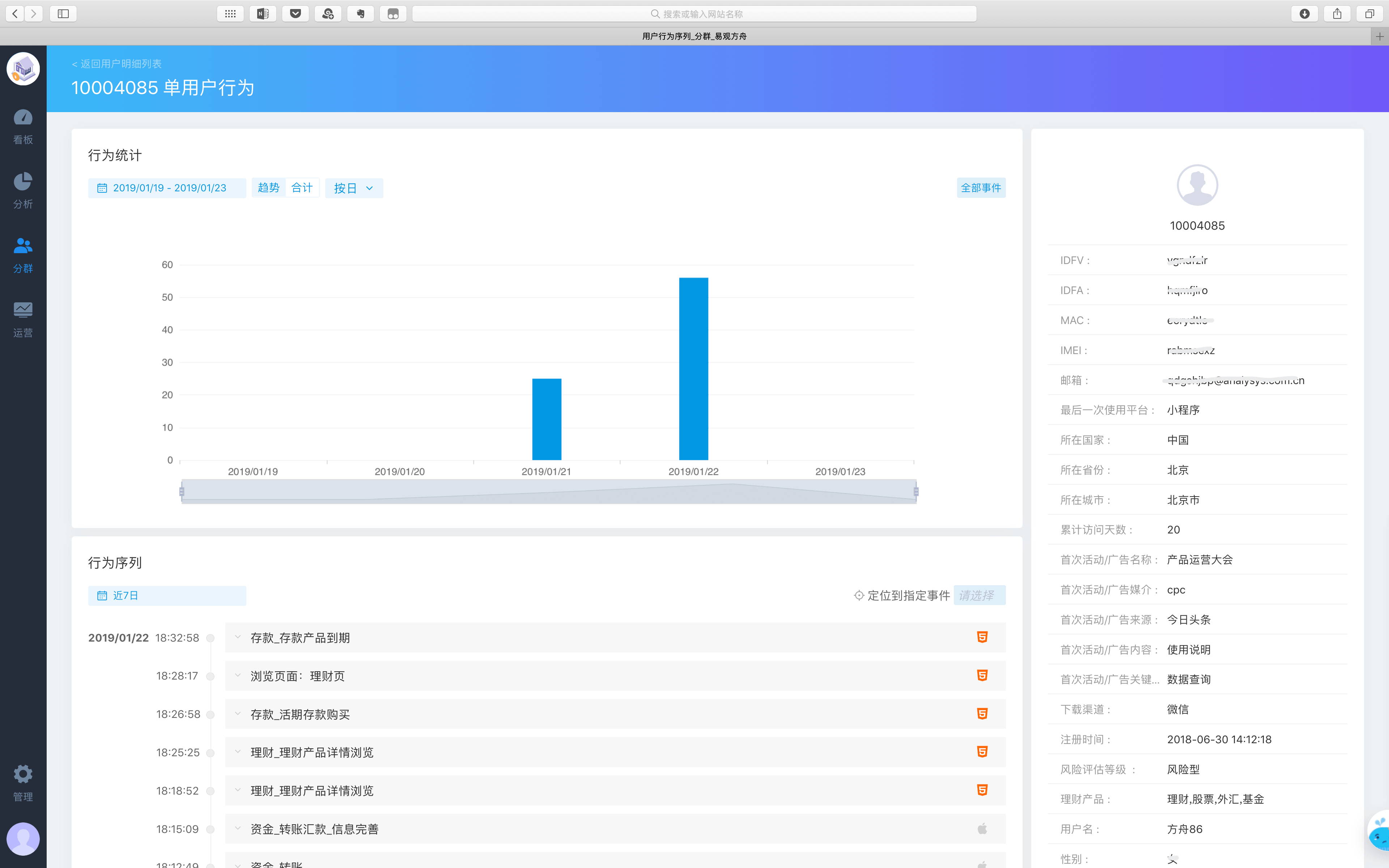Open the 按日 granularity dropdown
The image size is (1389, 868).
click(353, 188)
